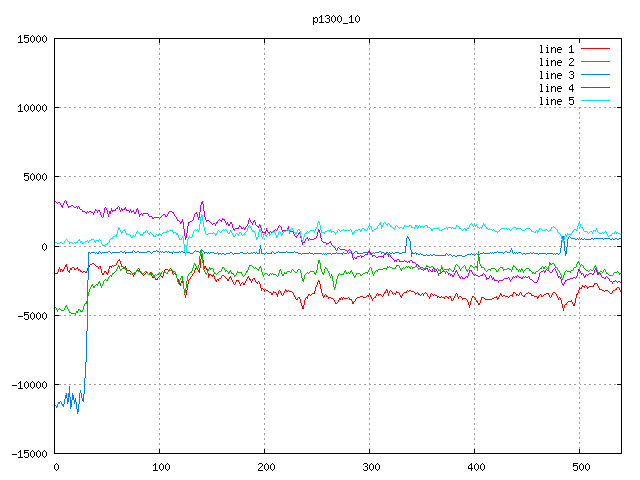Click the -15000 y-axis tick label

[x=29, y=454]
